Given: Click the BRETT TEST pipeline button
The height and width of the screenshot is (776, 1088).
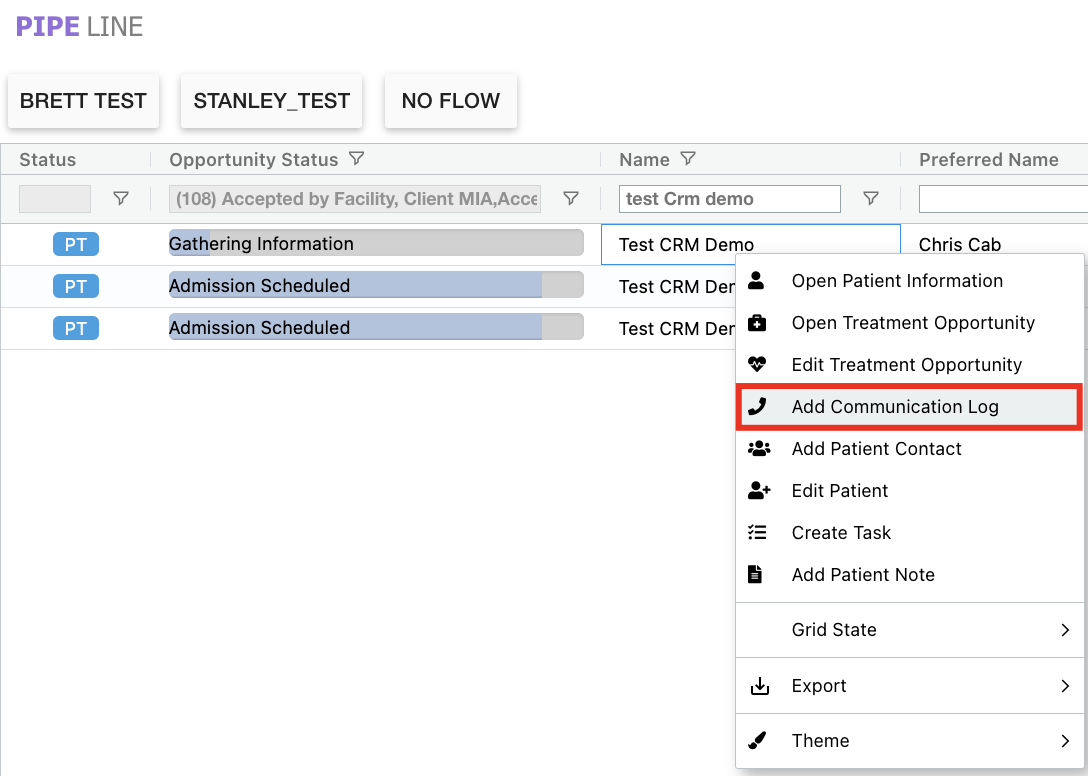Looking at the screenshot, I should pos(83,101).
